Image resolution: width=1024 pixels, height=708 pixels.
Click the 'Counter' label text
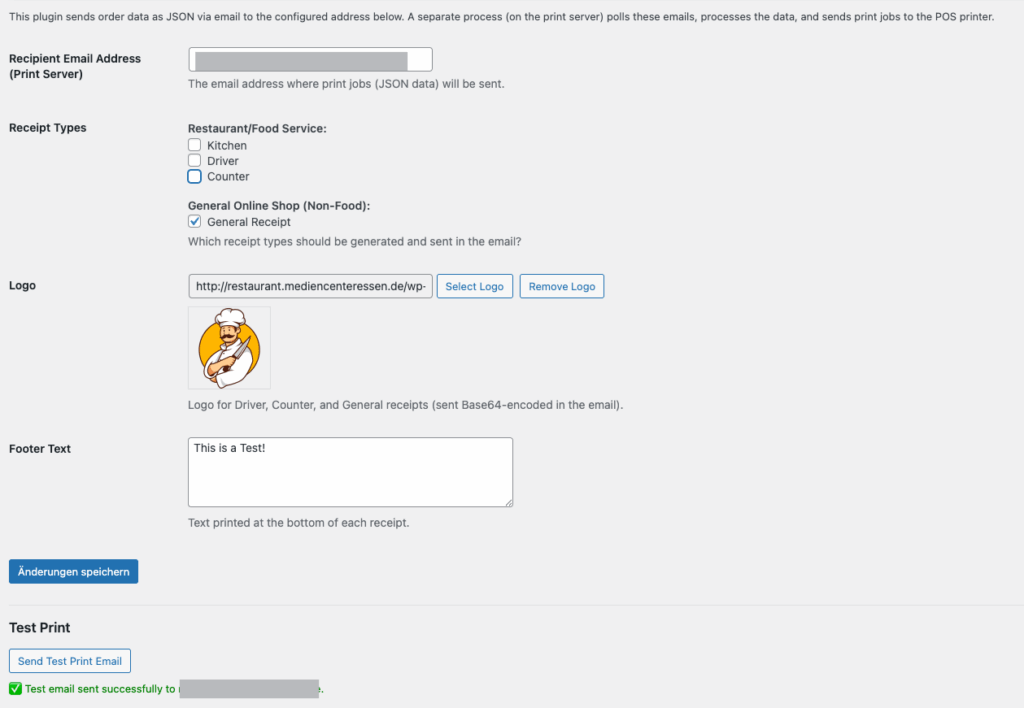(x=228, y=176)
